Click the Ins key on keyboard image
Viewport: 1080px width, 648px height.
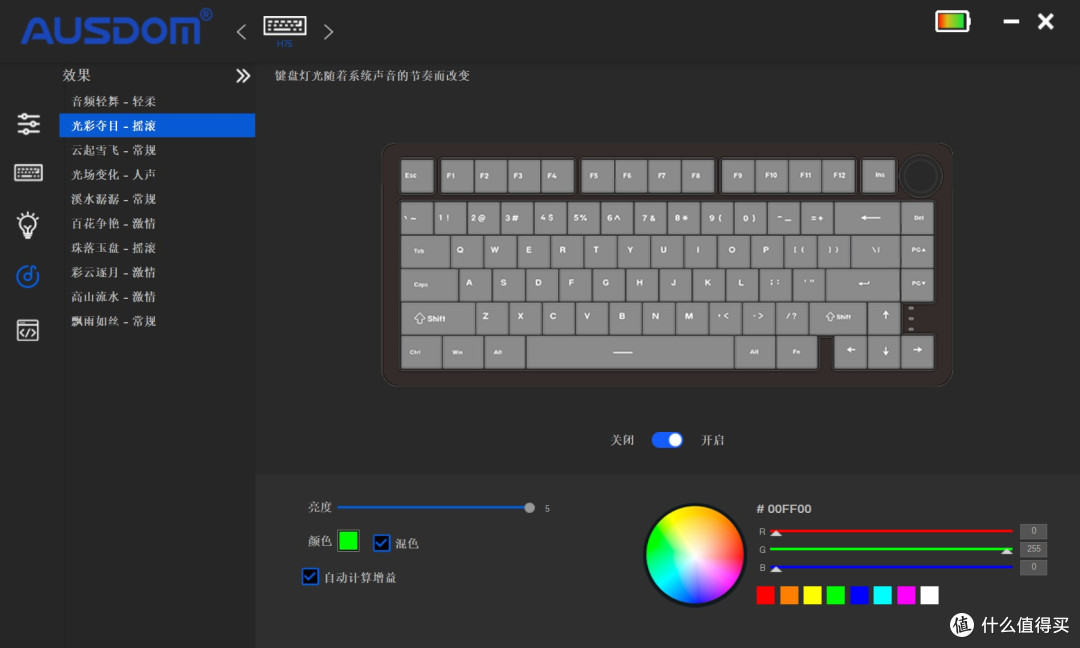click(879, 176)
